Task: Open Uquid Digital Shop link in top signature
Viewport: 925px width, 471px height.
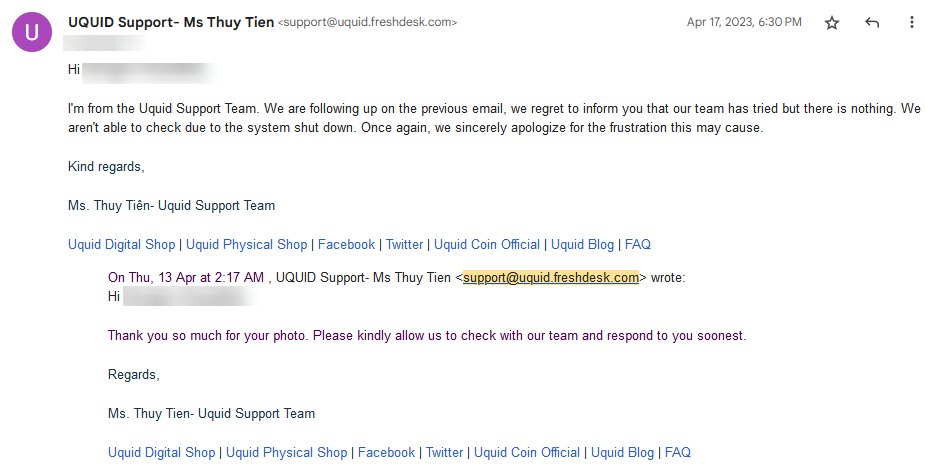Action: click(122, 244)
